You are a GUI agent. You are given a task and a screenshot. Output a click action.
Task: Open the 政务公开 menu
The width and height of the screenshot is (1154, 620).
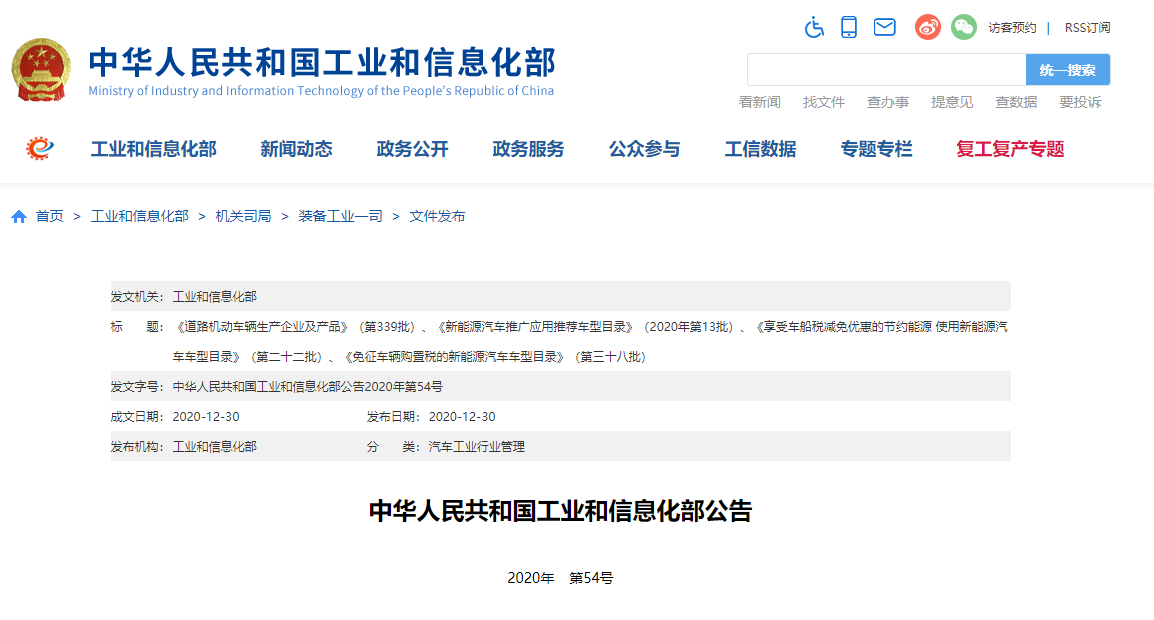click(412, 149)
